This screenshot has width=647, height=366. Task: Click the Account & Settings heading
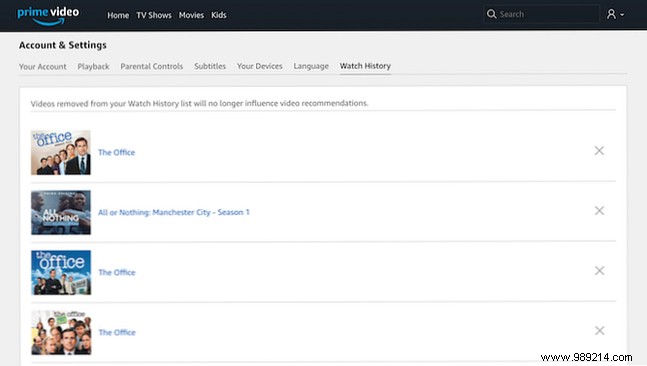tap(63, 45)
